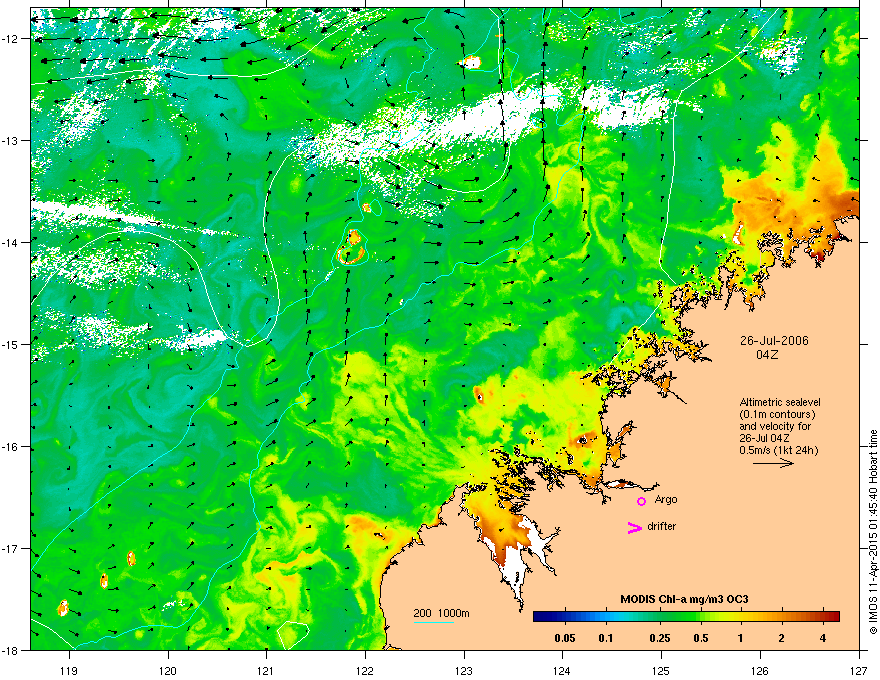Click longitude axis label '119'

pos(69,670)
